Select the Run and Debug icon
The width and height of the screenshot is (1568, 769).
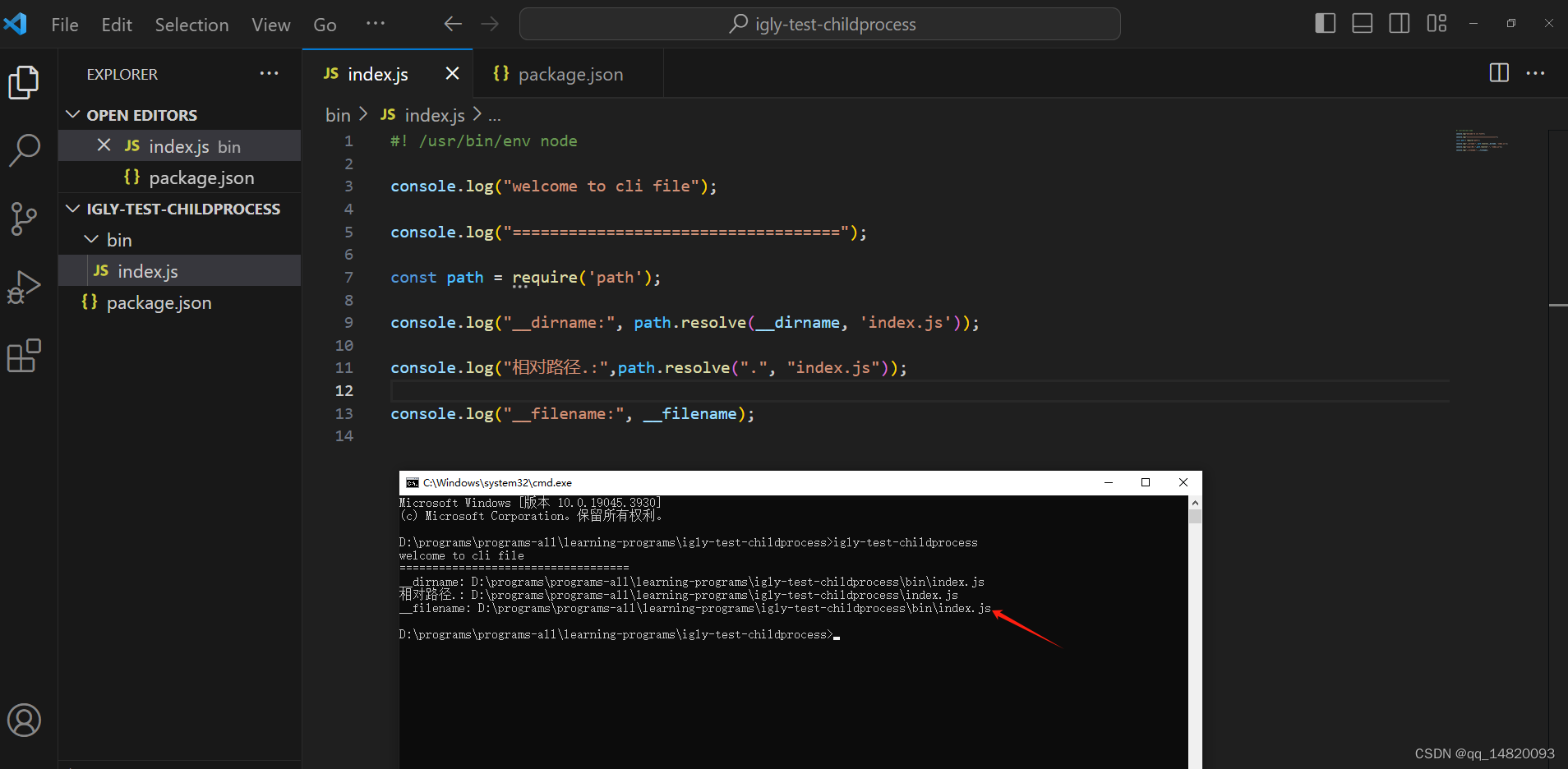[25, 287]
